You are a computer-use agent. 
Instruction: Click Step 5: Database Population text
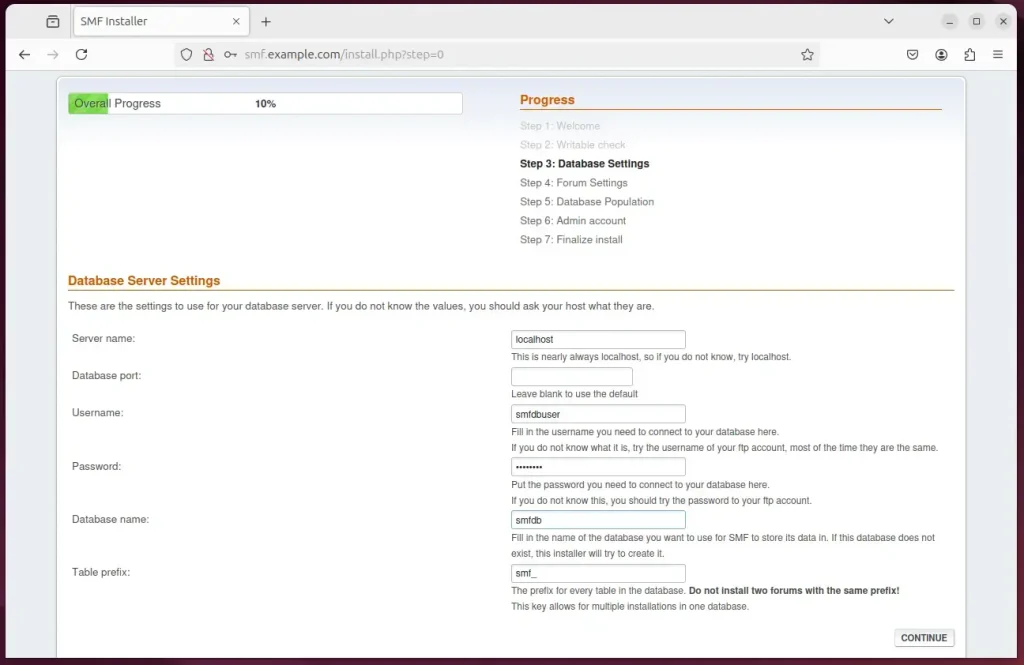point(586,202)
